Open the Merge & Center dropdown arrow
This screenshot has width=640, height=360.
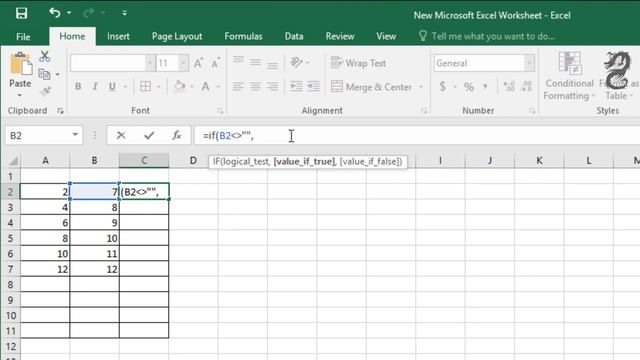click(x=421, y=87)
